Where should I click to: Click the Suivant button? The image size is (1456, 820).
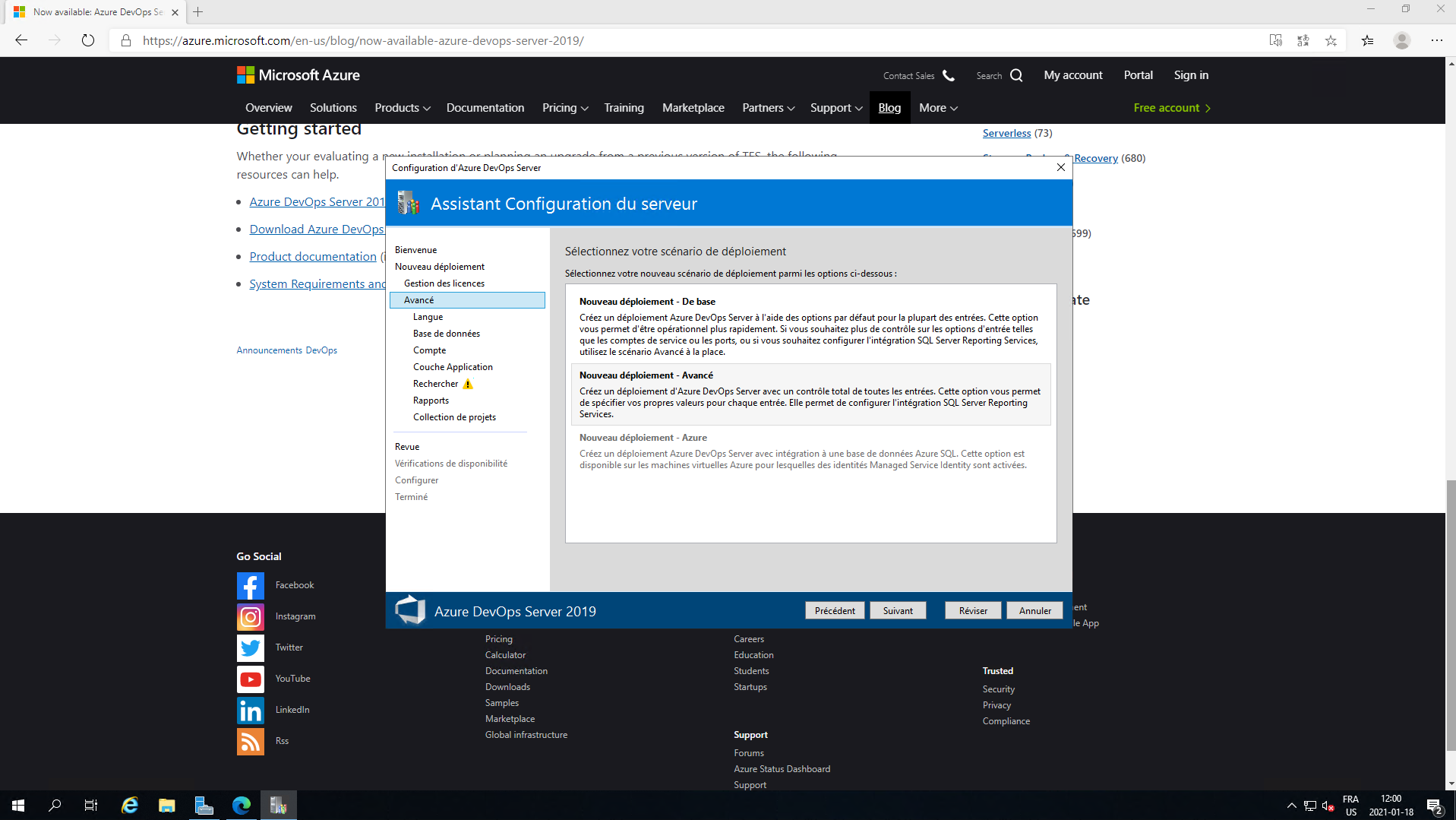(897, 611)
